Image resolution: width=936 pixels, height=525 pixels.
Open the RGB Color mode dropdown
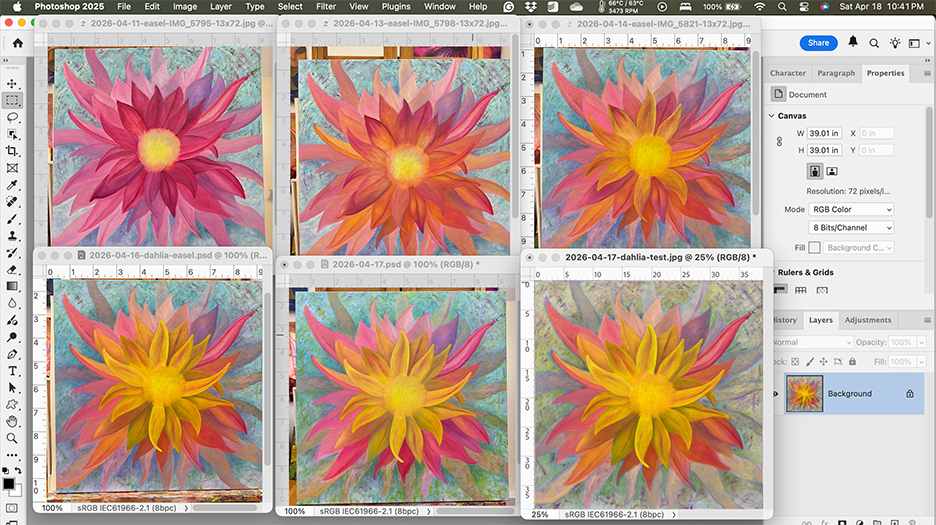tap(851, 209)
